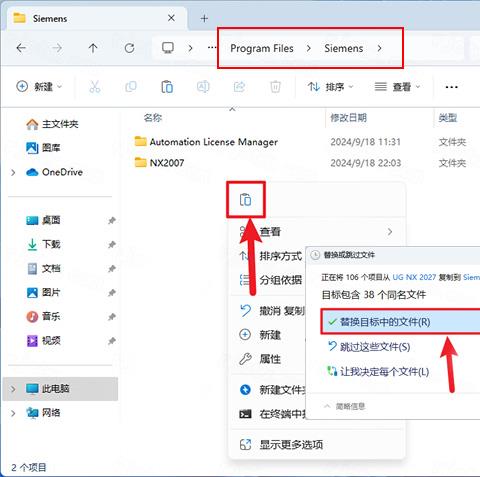Screen dimensions: 480x477
Task: Add a new tab with plus button
Action: tap(204, 18)
